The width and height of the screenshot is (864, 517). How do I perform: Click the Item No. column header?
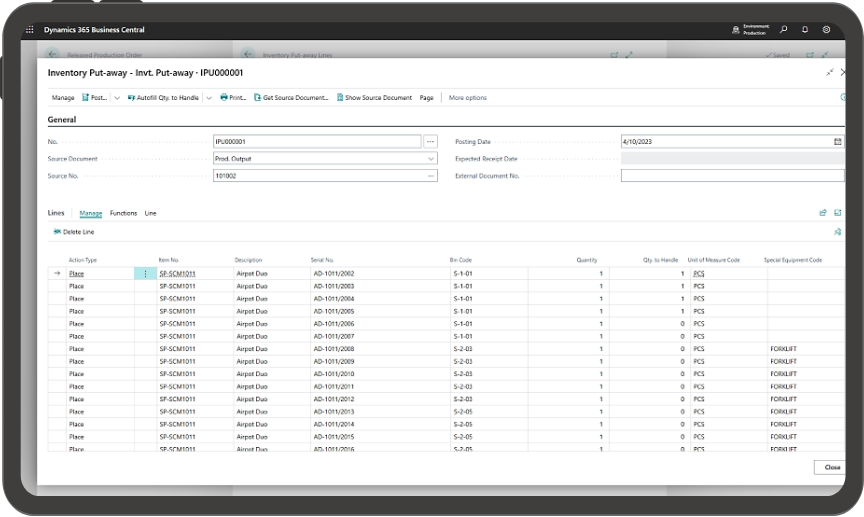(169, 260)
